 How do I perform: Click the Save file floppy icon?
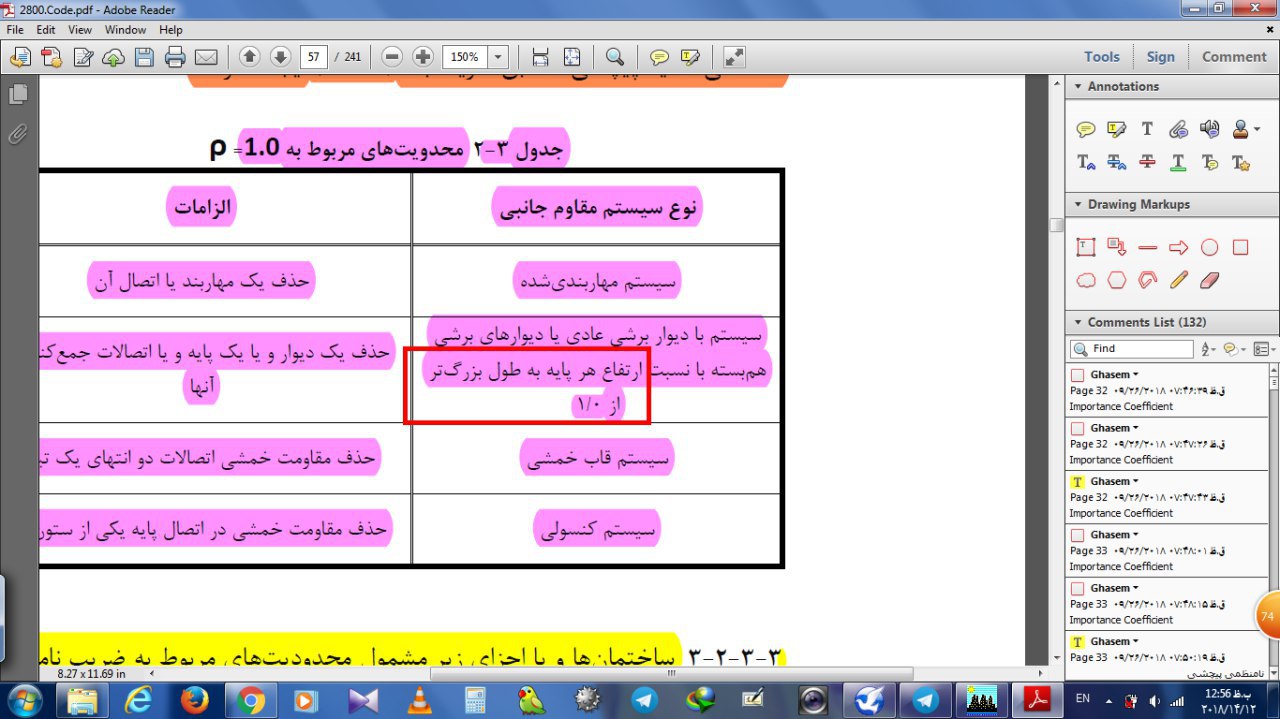[x=144, y=57]
